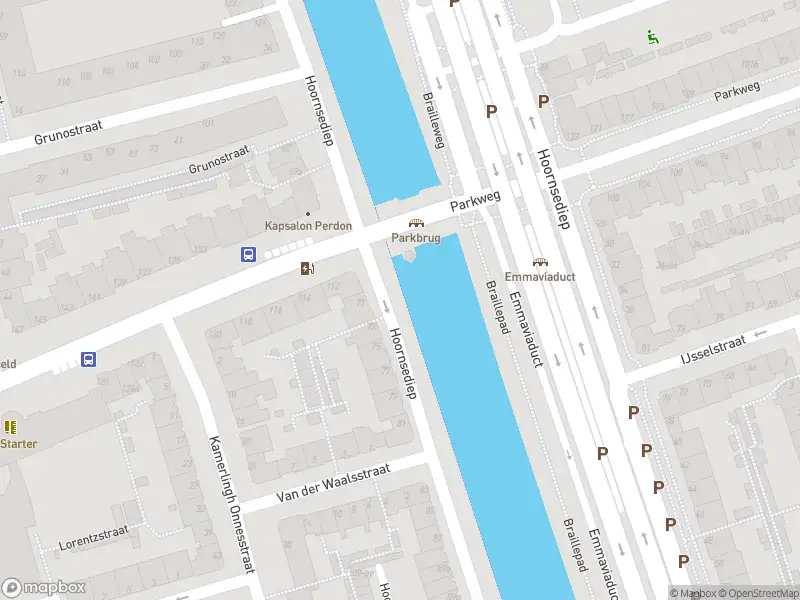Select the Parkbrug bridge icon

tap(416, 223)
